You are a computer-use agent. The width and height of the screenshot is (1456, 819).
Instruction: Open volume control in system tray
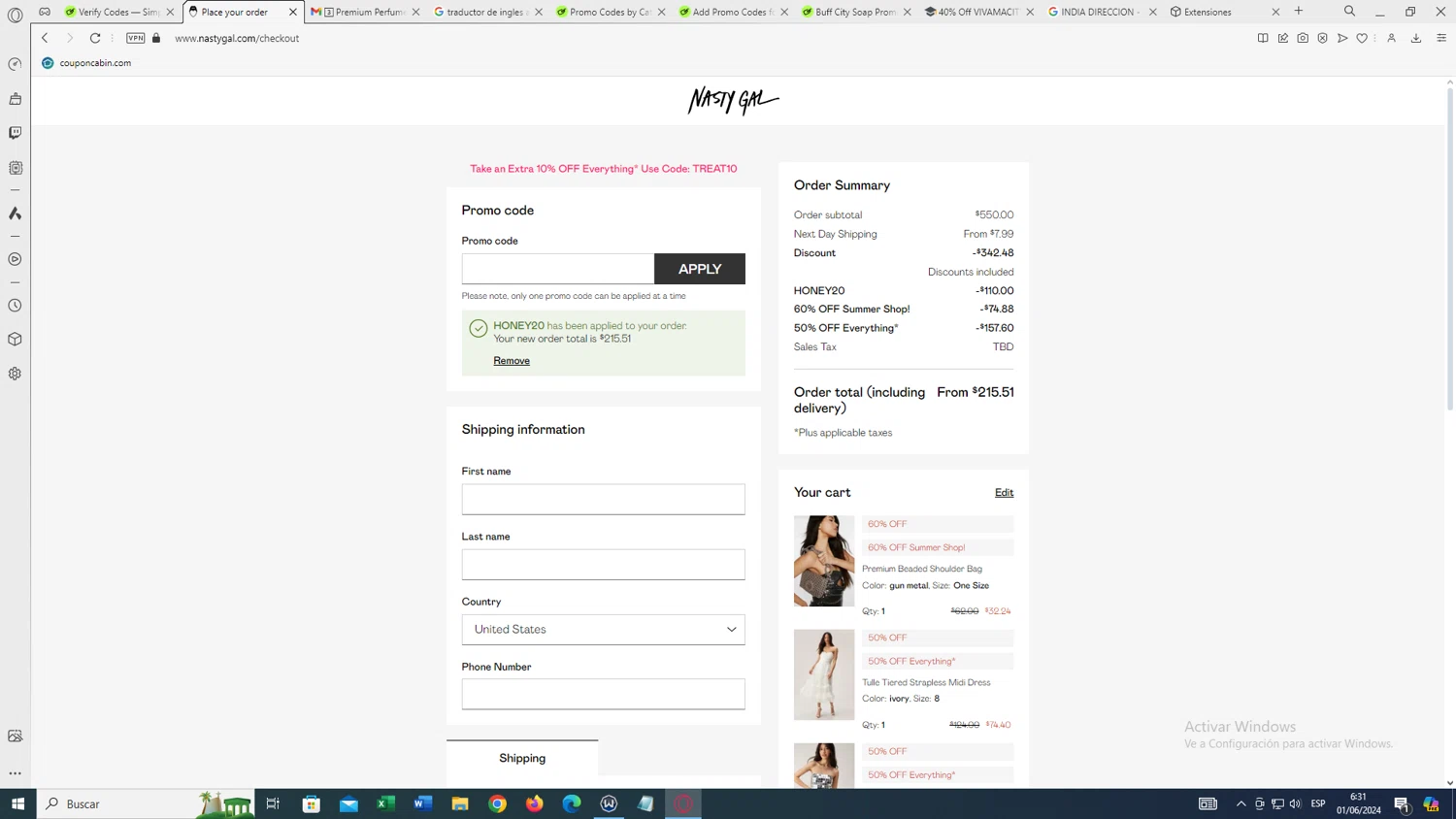click(1295, 803)
